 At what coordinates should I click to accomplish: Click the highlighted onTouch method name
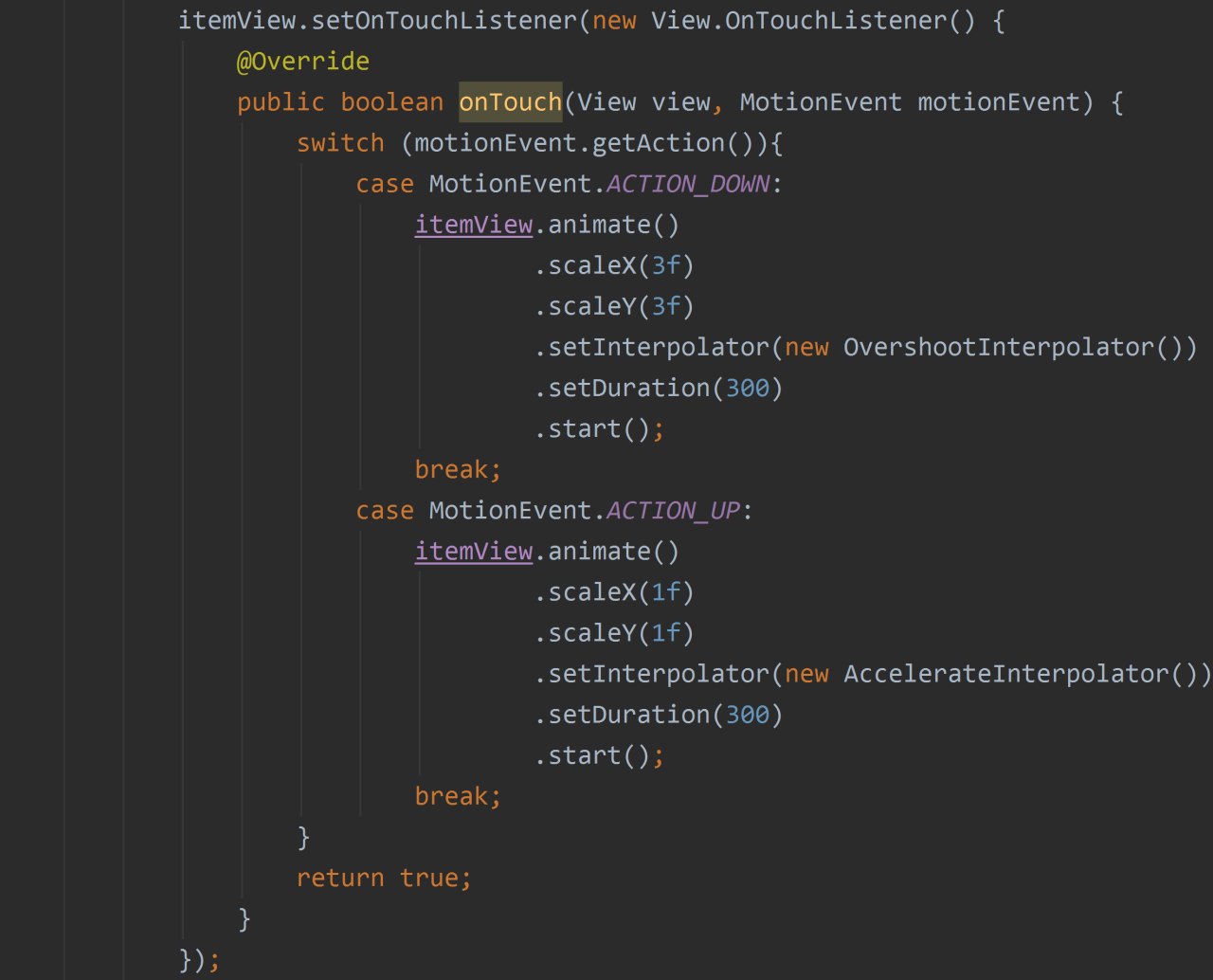(x=511, y=102)
